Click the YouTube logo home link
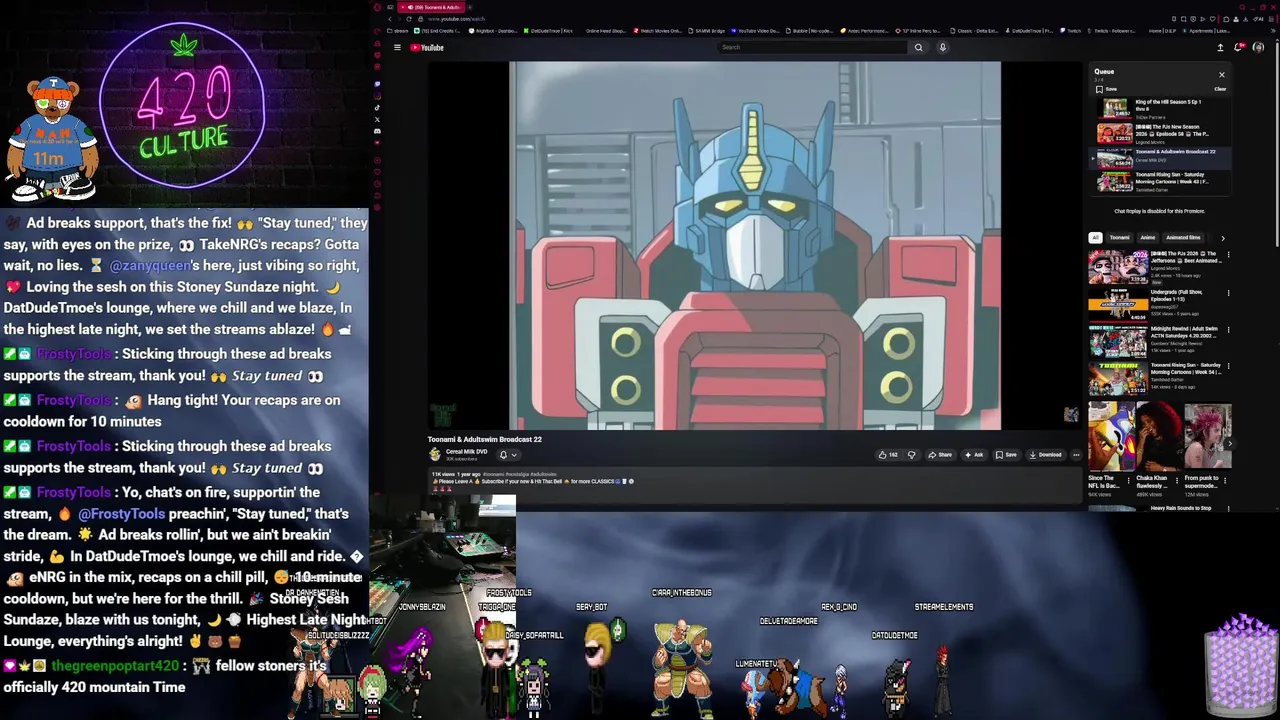This screenshot has width=1280, height=720. pyautogui.click(x=427, y=47)
